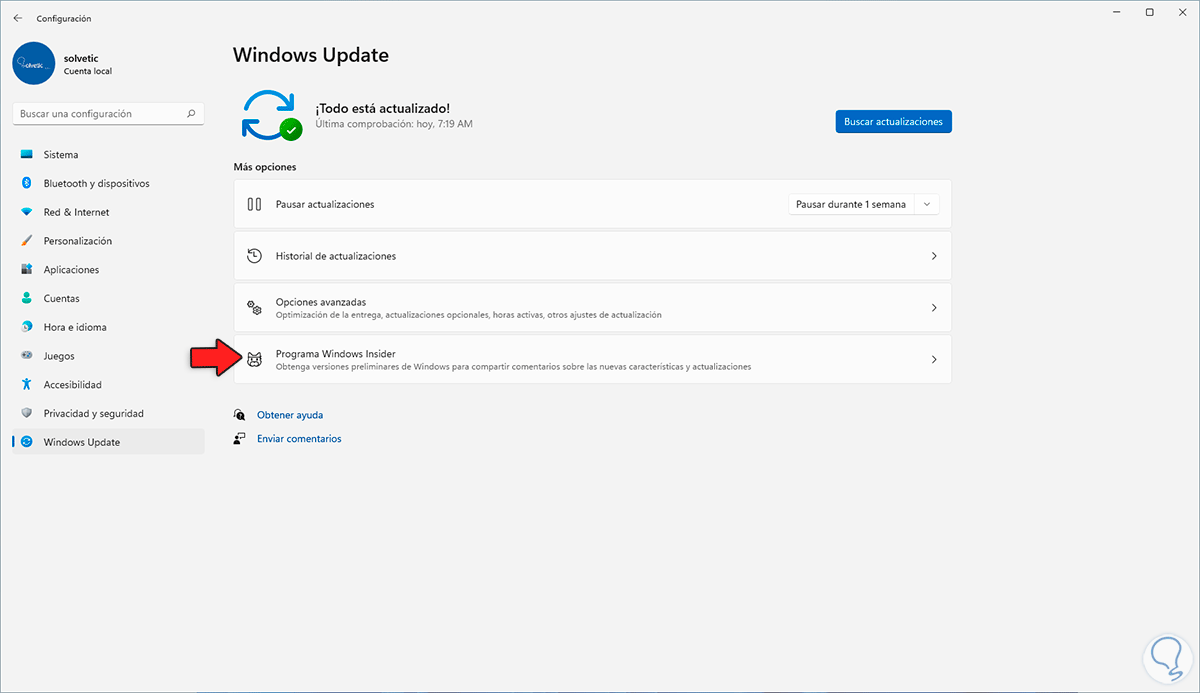Click the Personalización brush icon
The image size is (1200, 693).
[x=26, y=241]
